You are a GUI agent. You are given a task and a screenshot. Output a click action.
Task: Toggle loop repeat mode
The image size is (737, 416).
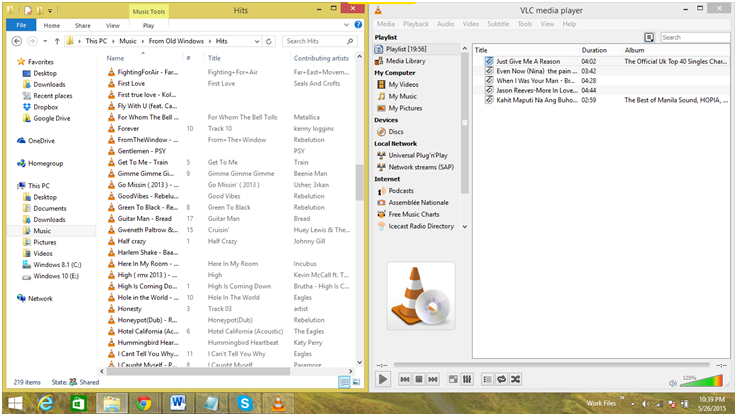pos(500,379)
